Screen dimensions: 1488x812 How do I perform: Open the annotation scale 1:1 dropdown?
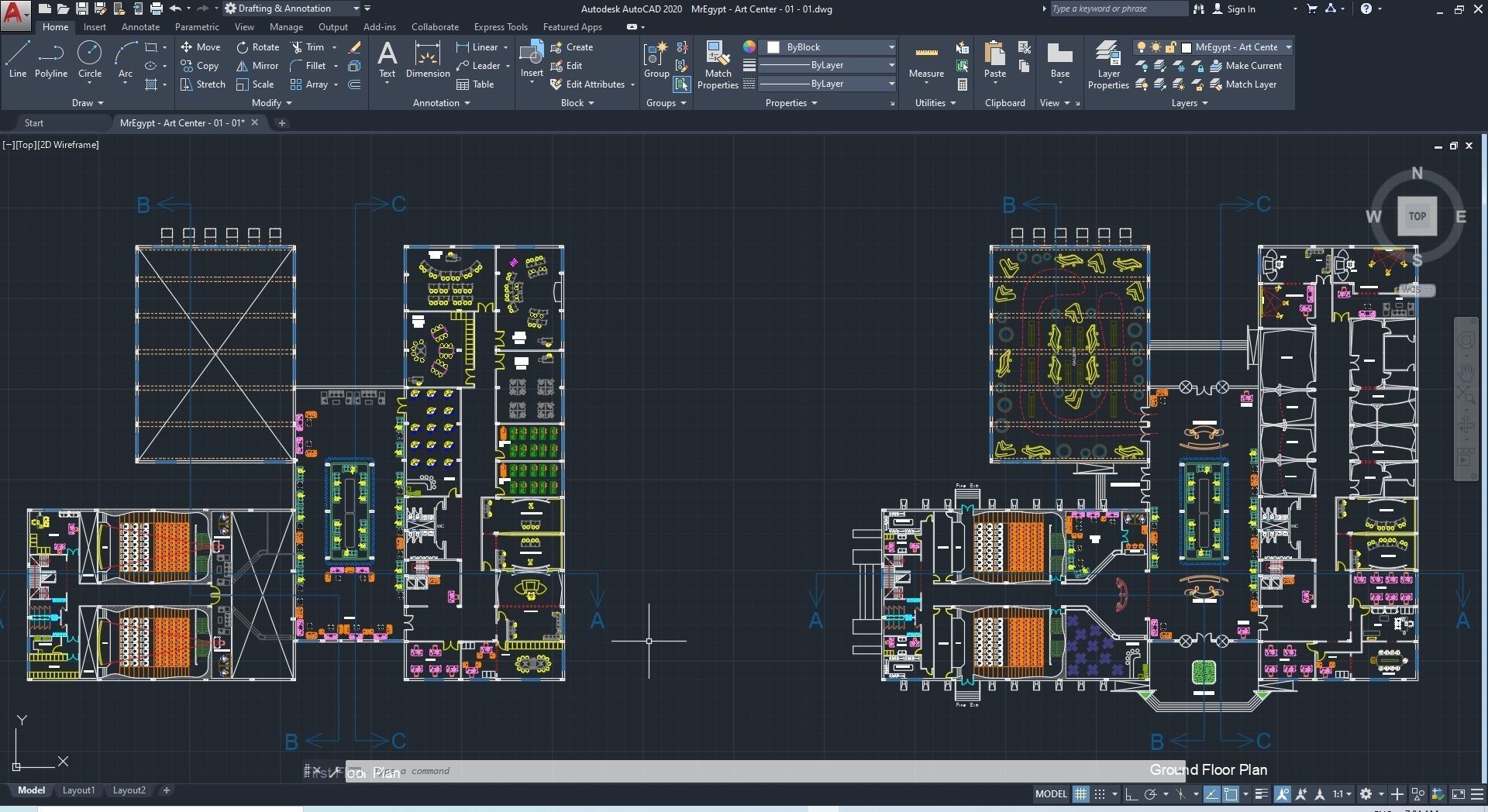click(x=1342, y=793)
